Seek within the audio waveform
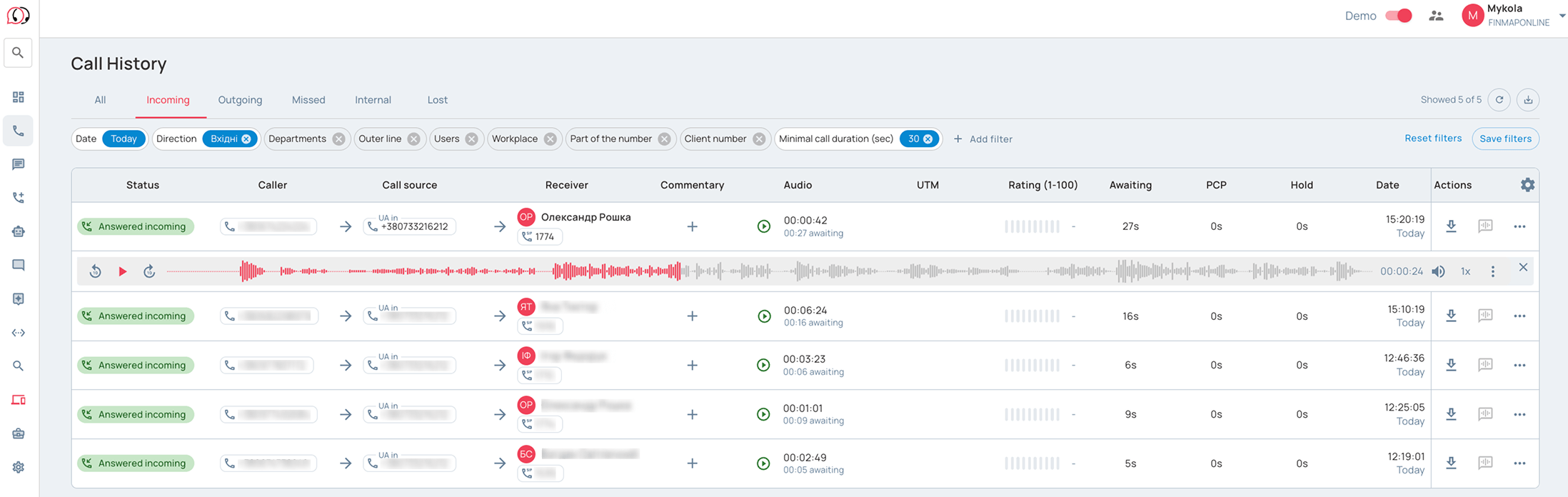 [769, 271]
